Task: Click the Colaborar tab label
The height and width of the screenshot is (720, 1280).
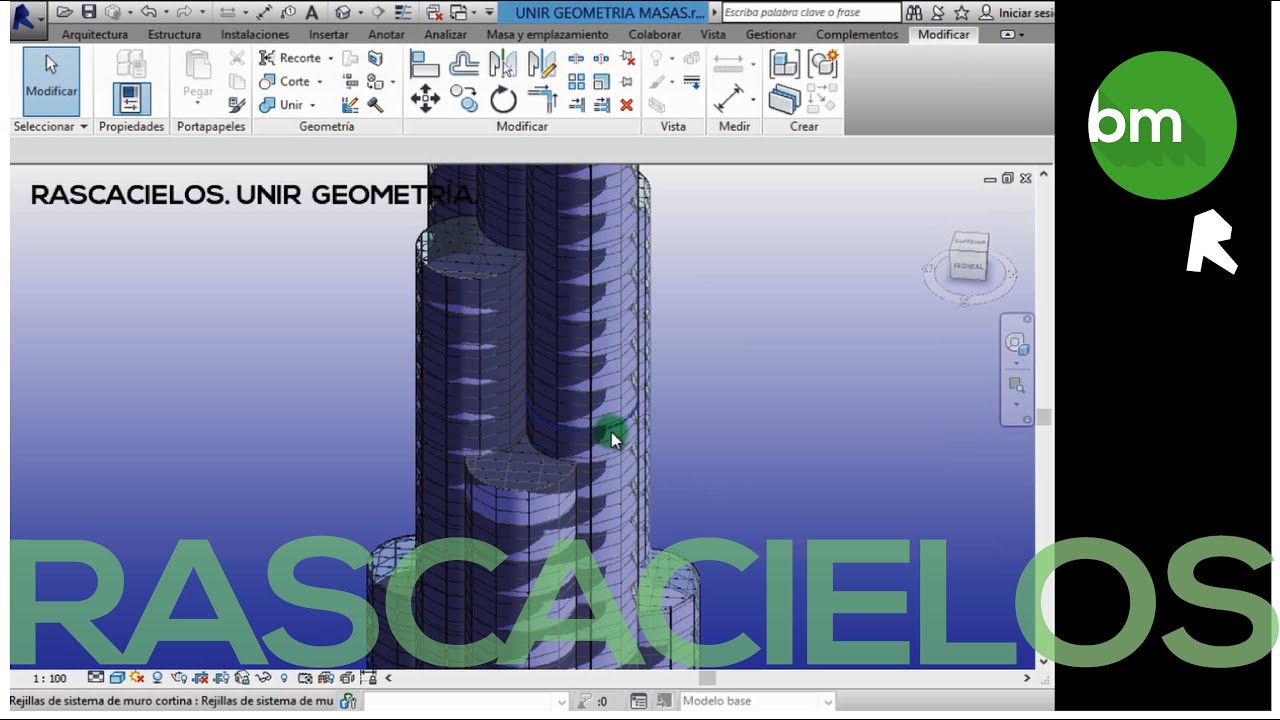Action: [655, 34]
